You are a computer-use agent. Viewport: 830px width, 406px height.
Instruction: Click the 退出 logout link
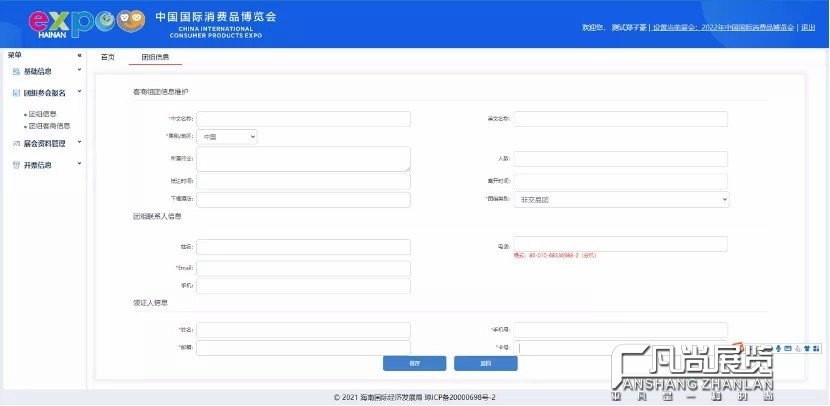coord(806,27)
